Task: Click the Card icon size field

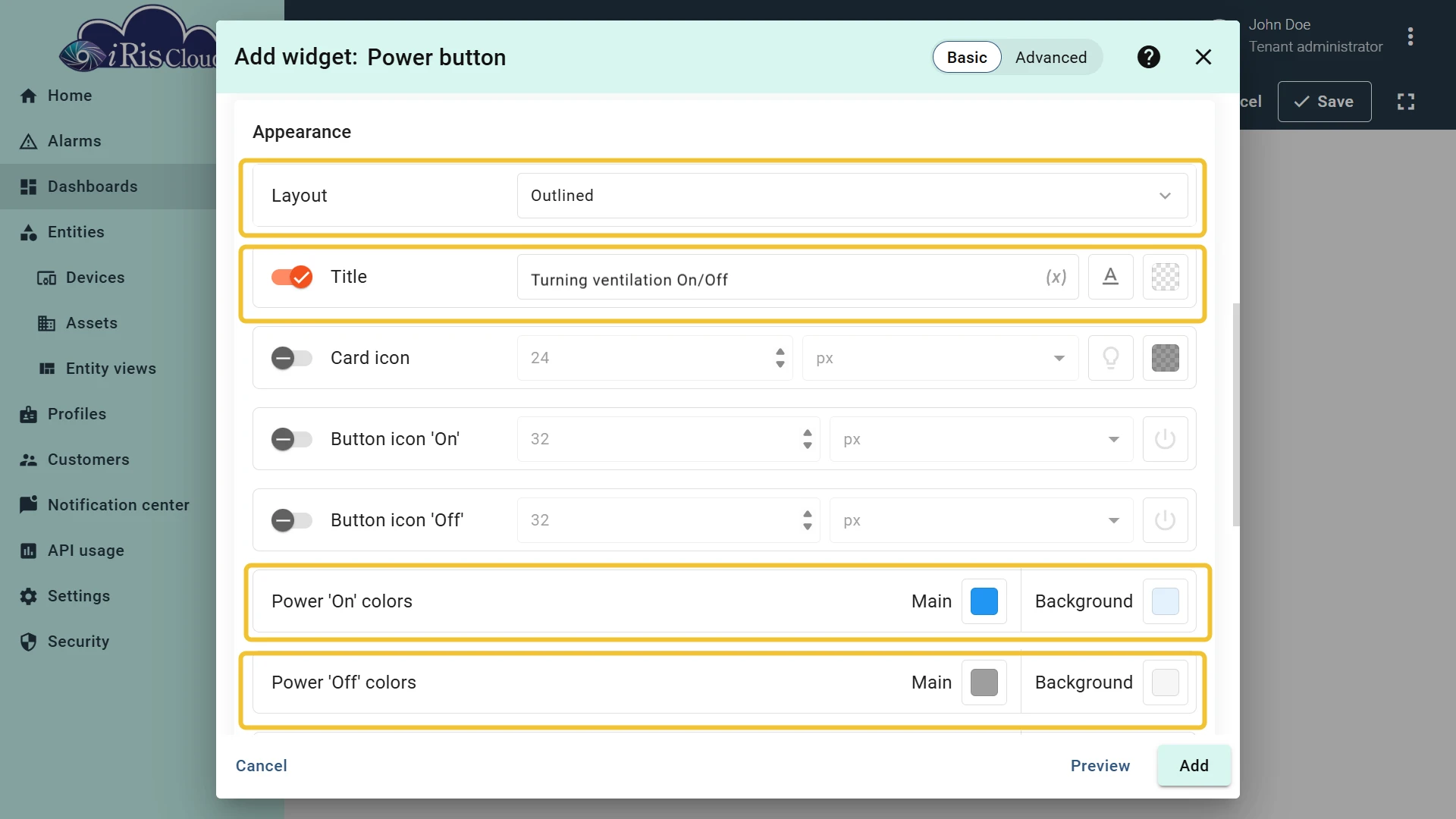Action: click(x=654, y=358)
